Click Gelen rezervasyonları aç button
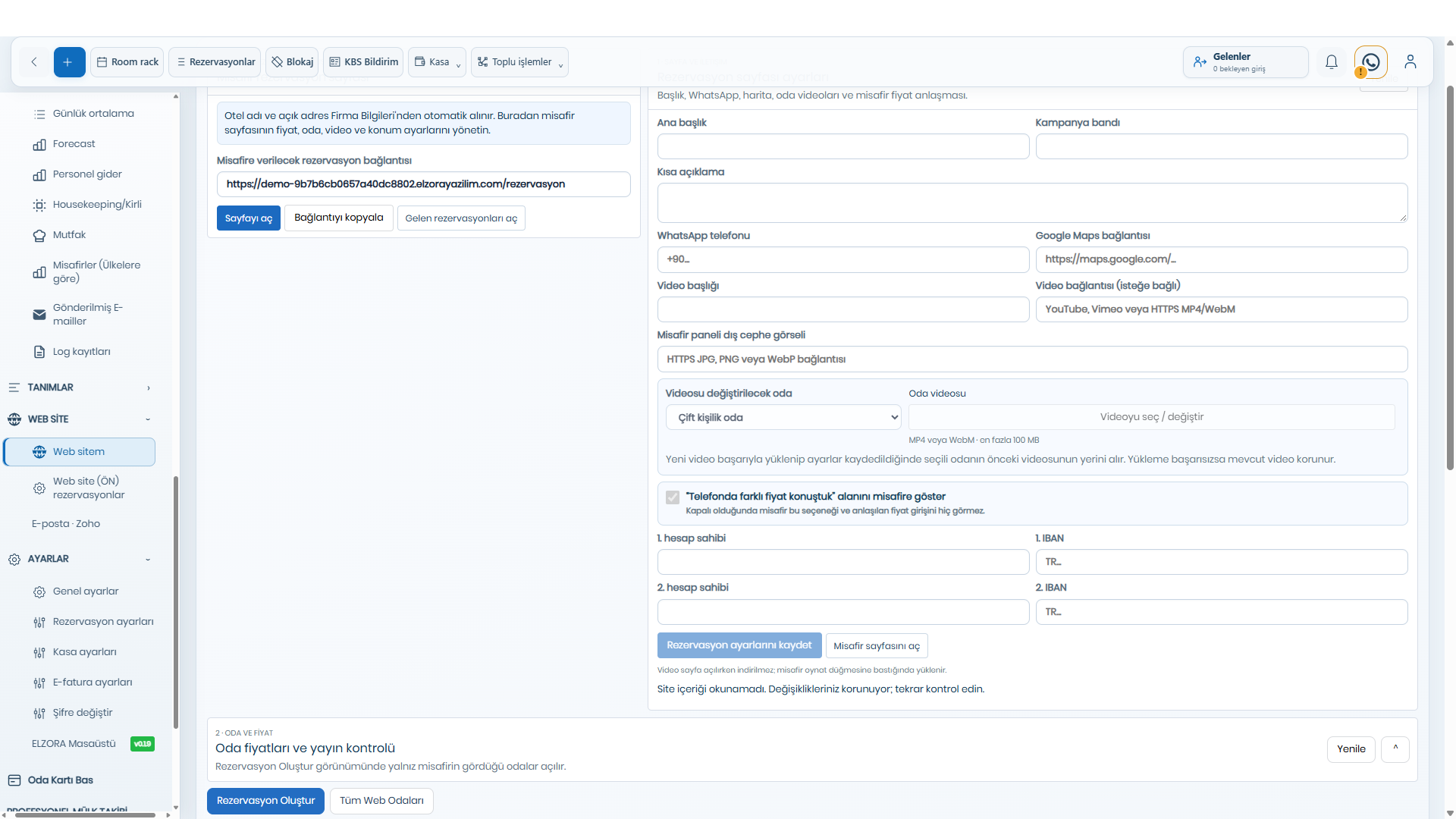Image resolution: width=1456 pixels, height=819 pixels. tap(461, 218)
